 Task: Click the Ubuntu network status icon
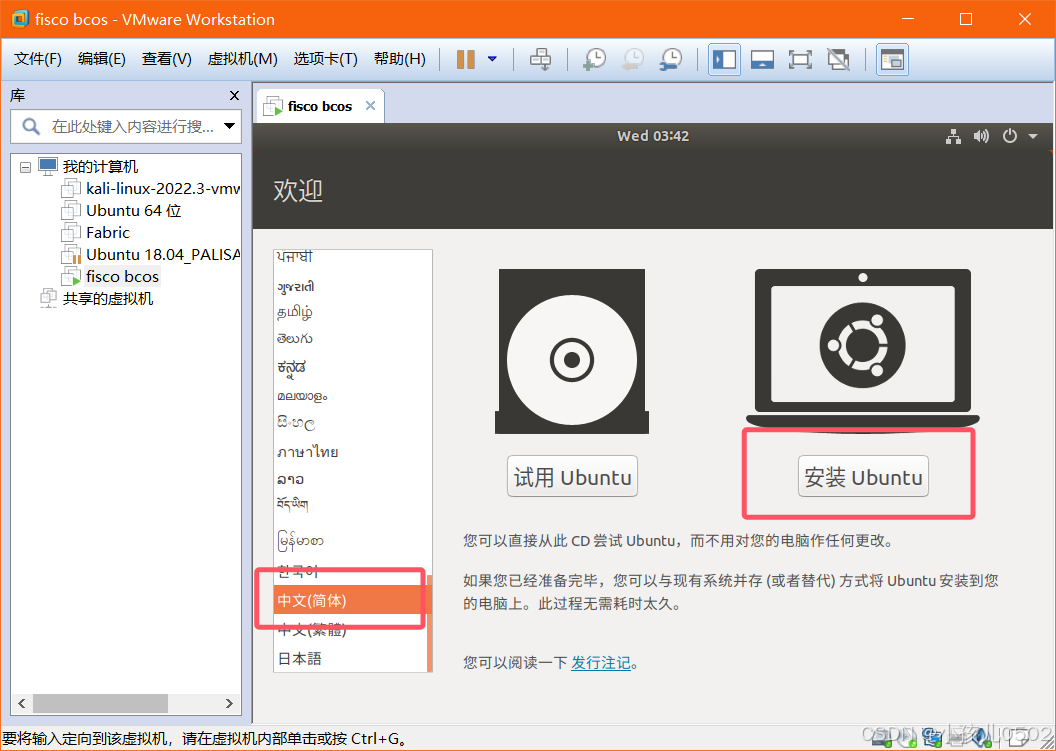[953, 137]
